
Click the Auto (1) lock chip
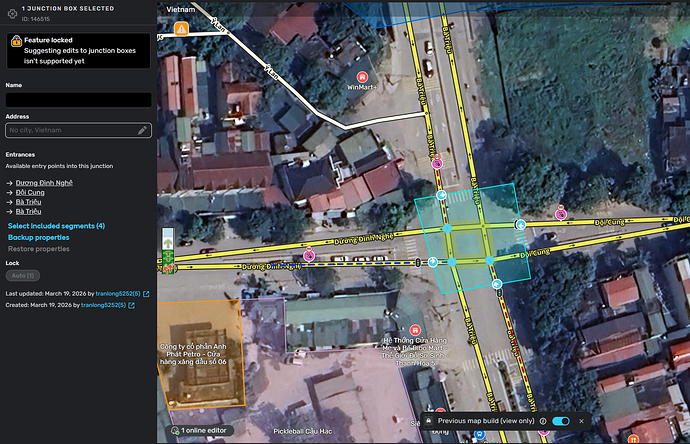coord(23,275)
